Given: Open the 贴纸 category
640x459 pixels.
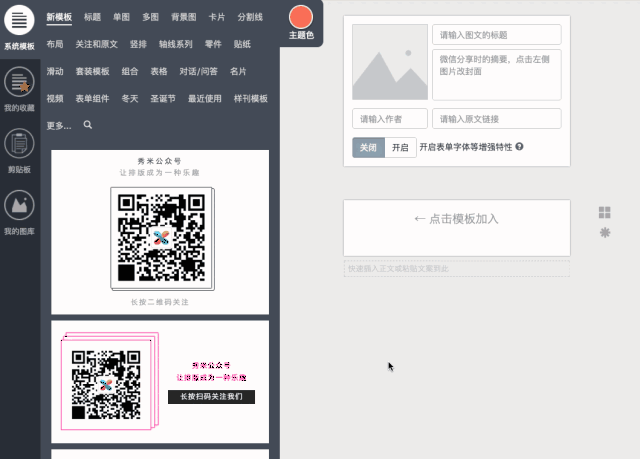Looking at the screenshot, I should (242, 44).
